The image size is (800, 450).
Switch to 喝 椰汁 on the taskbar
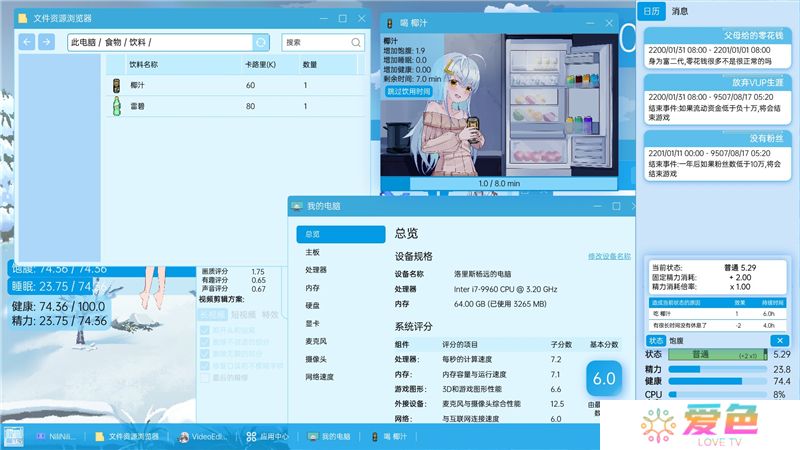coord(389,437)
